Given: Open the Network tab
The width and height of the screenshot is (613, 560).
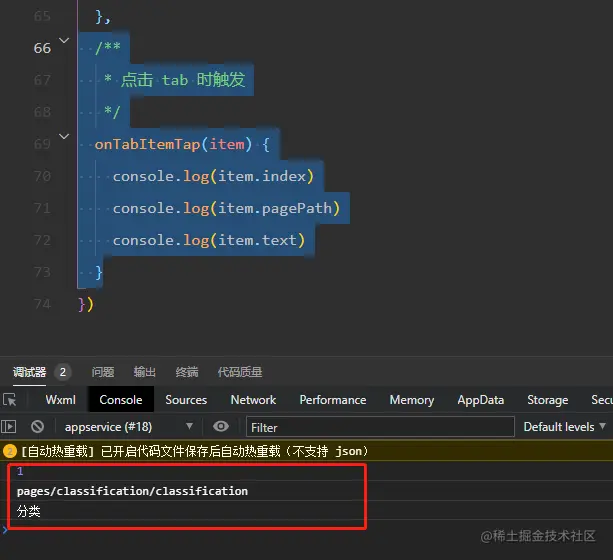Looking at the screenshot, I should tap(253, 400).
